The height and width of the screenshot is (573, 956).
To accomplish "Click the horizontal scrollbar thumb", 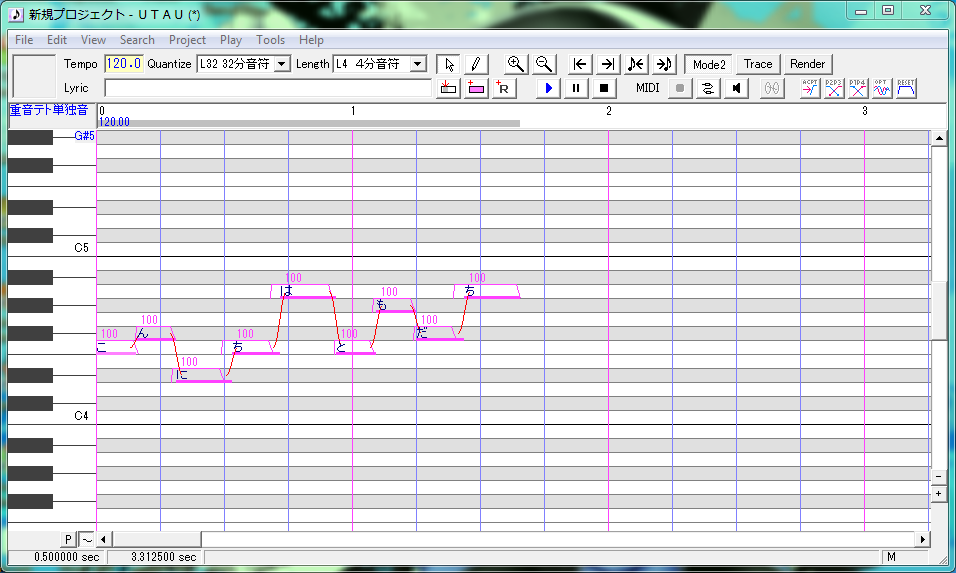I will click(156, 539).
